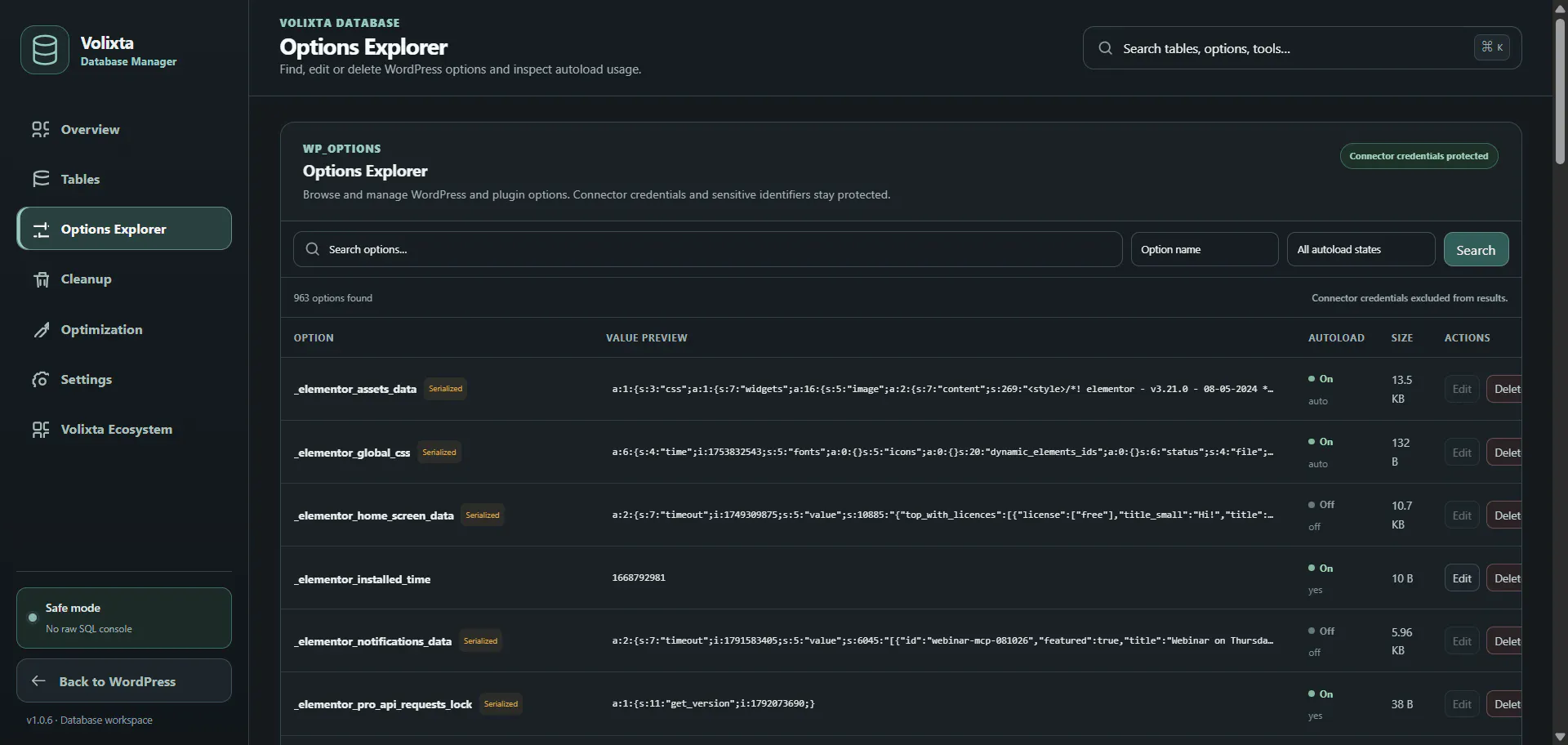Click the _elementor_notifications_data option name

click(x=372, y=641)
